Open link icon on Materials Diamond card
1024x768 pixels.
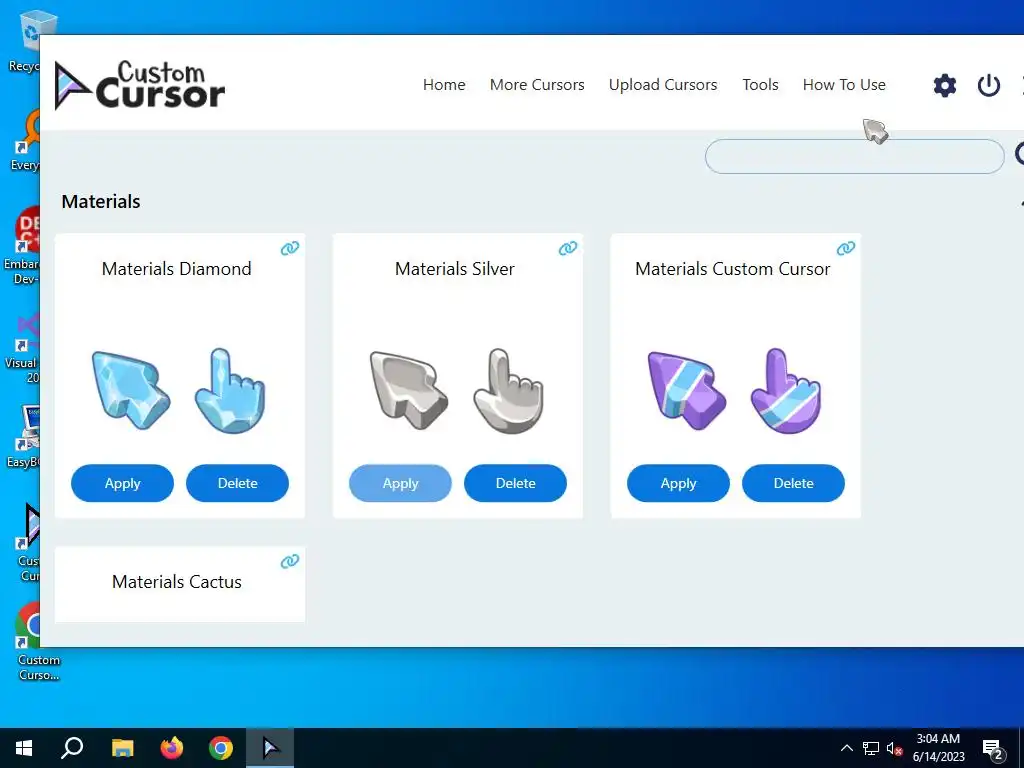pos(290,248)
